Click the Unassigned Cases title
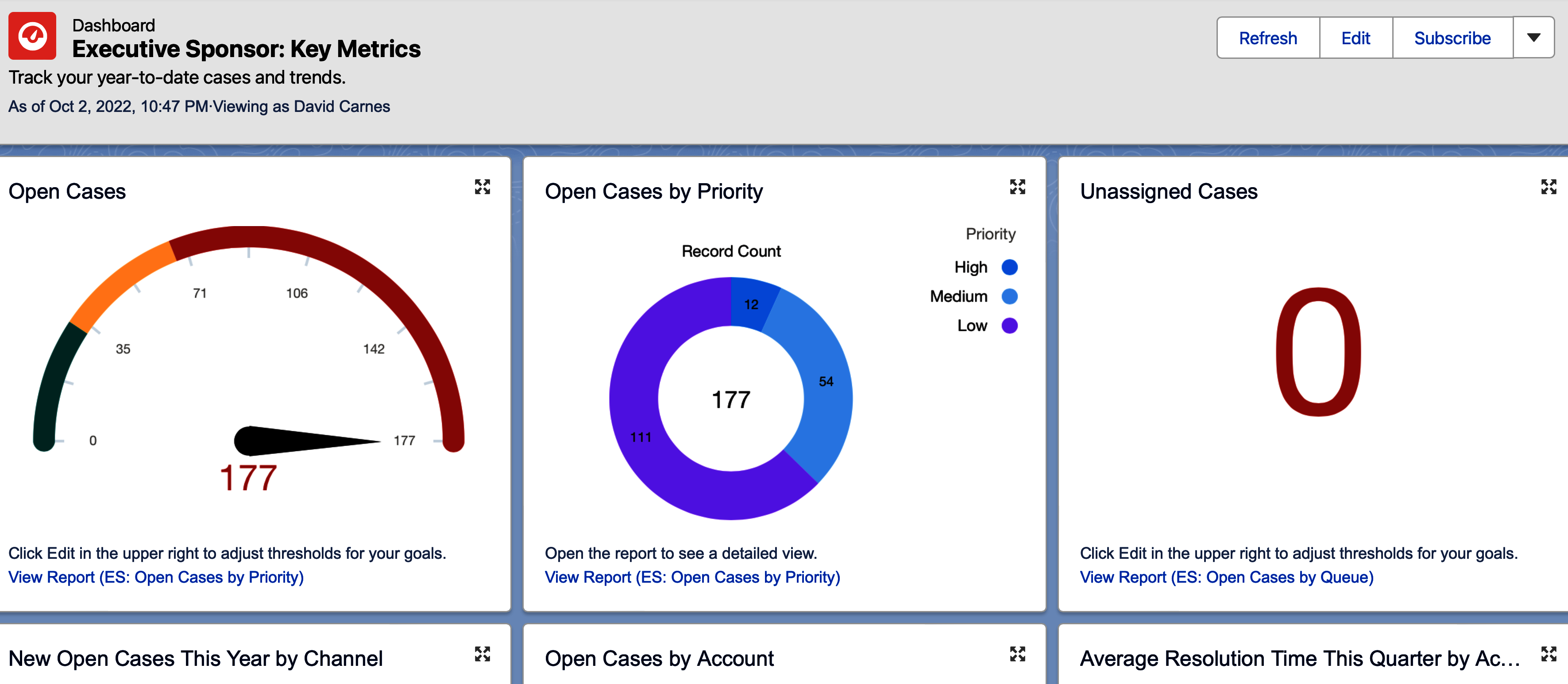Viewport: 1568px width, 684px height. 1168,192
